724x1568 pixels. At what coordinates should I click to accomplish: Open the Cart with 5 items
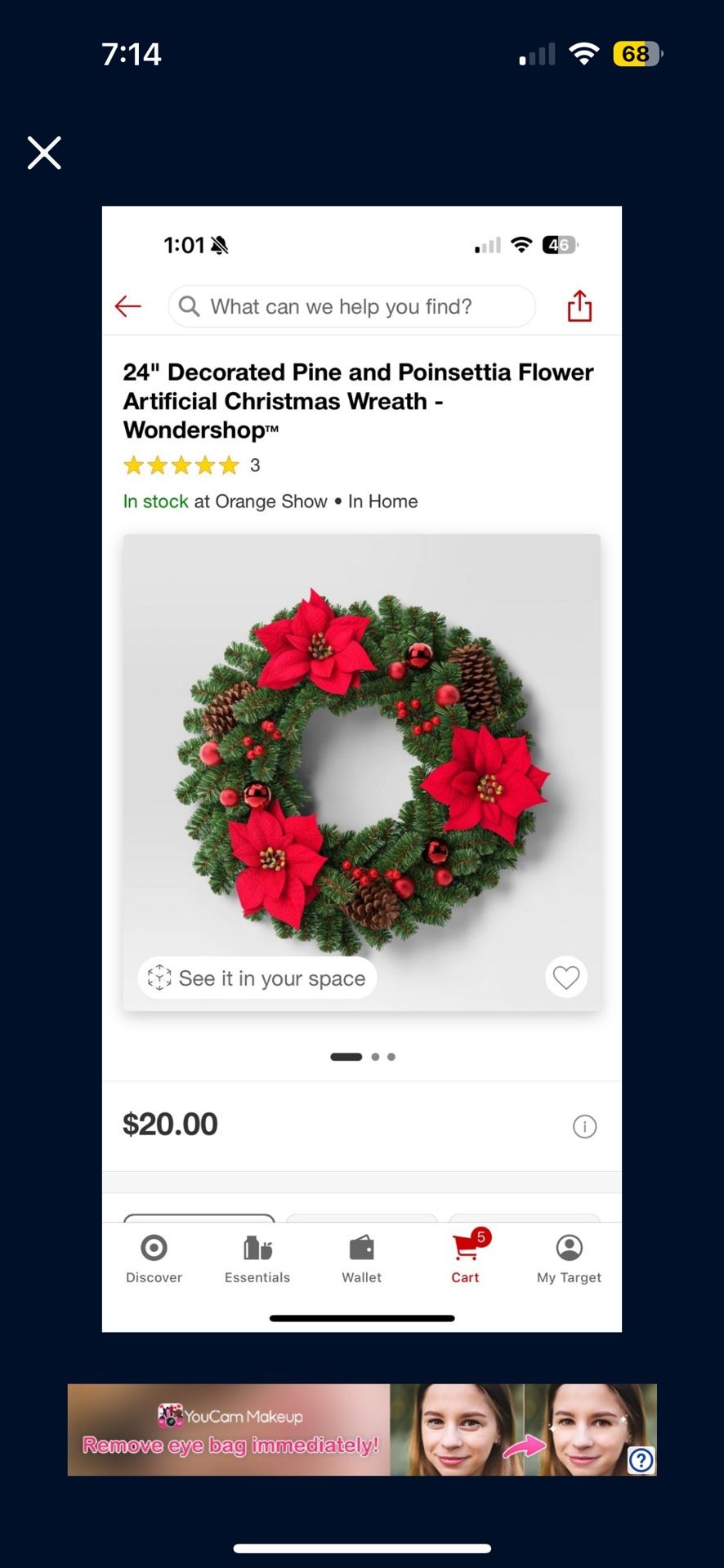pos(467,1258)
